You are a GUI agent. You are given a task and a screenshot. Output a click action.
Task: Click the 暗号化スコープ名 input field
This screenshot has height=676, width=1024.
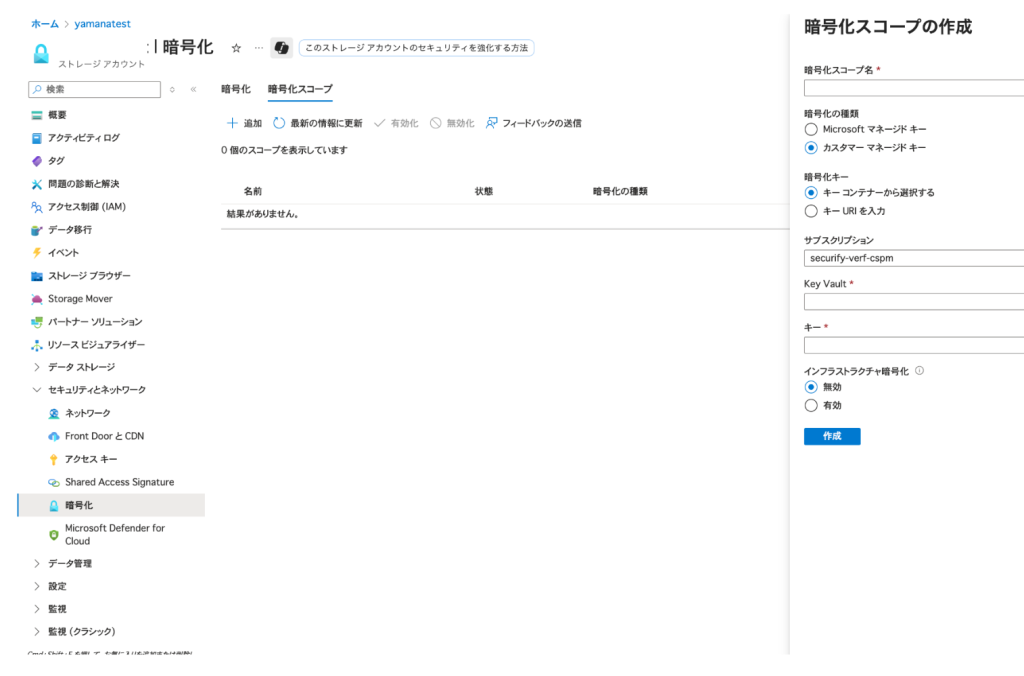(913, 88)
